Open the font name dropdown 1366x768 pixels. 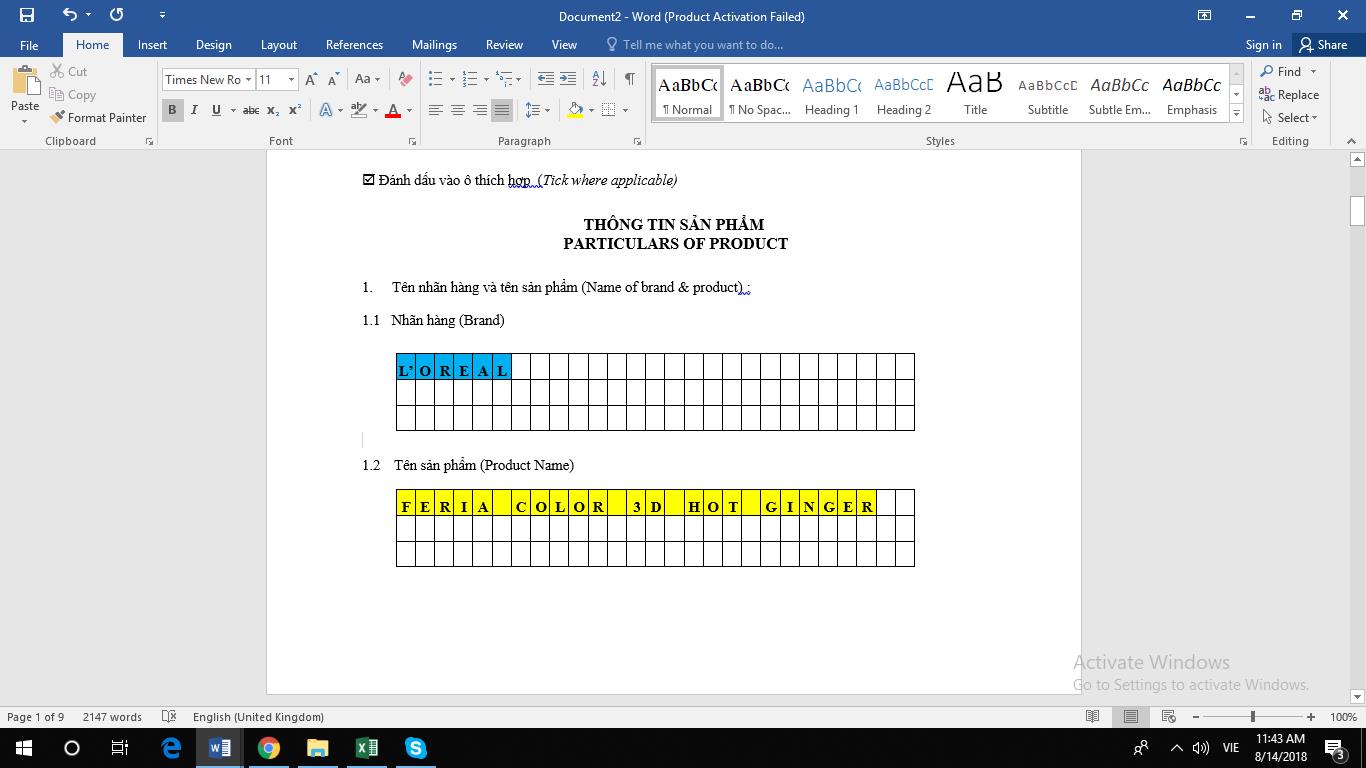point(248,79)
